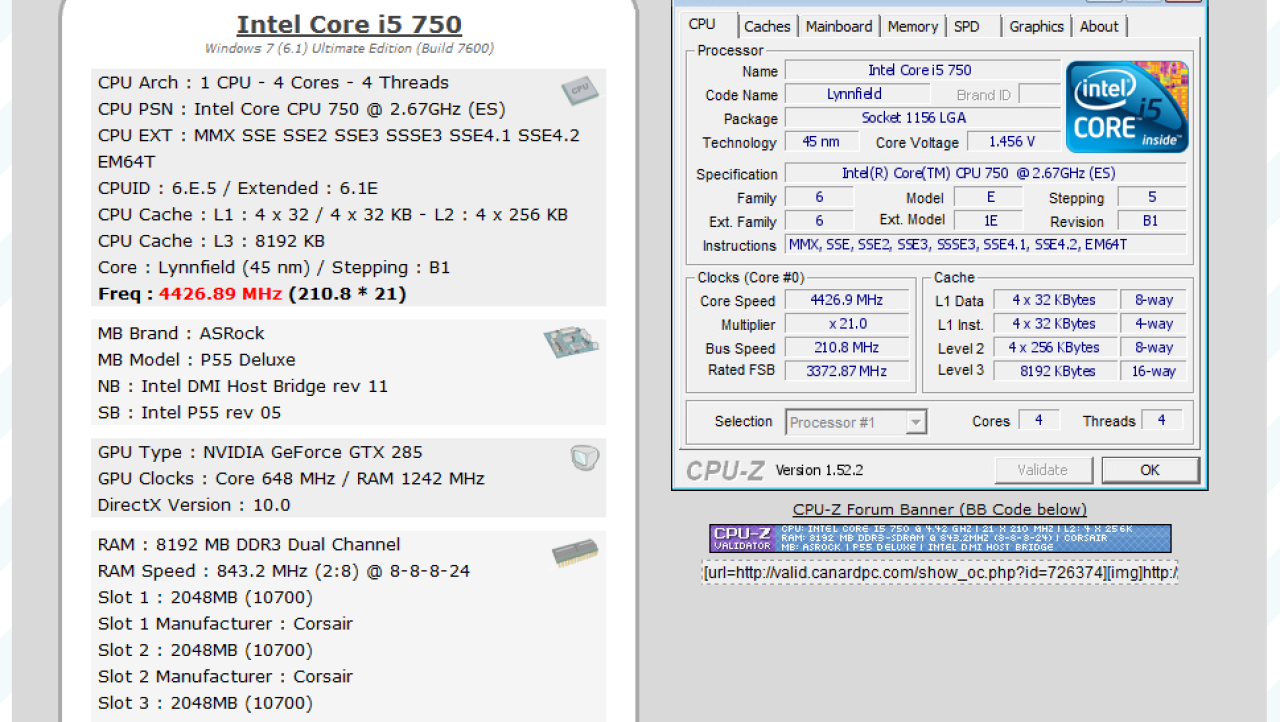Screen dimensions: 1280x722
Task: Click the Level 2 value 4 x 256 KBytes
Action: (1054, 348)
